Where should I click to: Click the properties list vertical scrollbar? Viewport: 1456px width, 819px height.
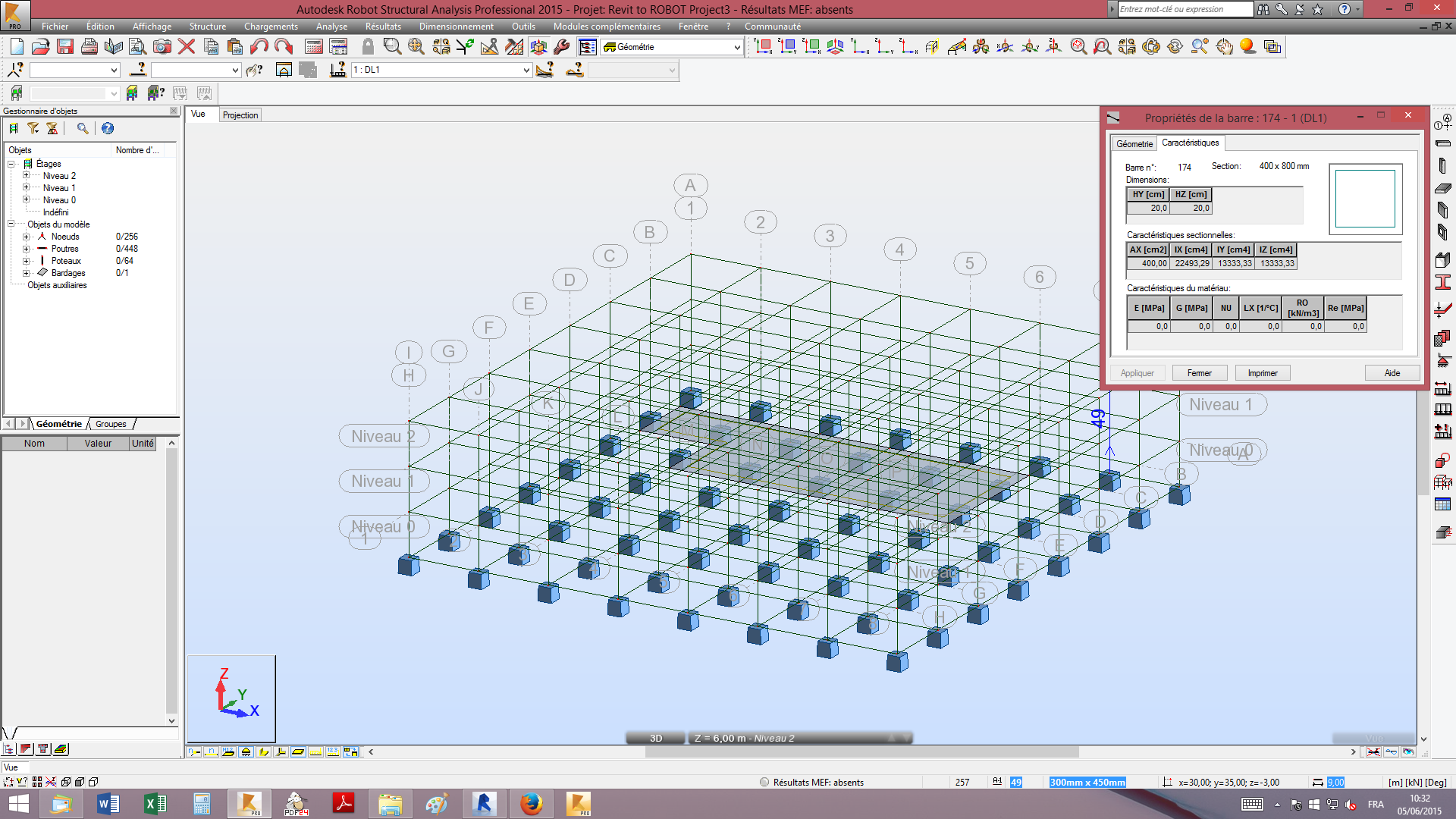click(x=171, y=582)
